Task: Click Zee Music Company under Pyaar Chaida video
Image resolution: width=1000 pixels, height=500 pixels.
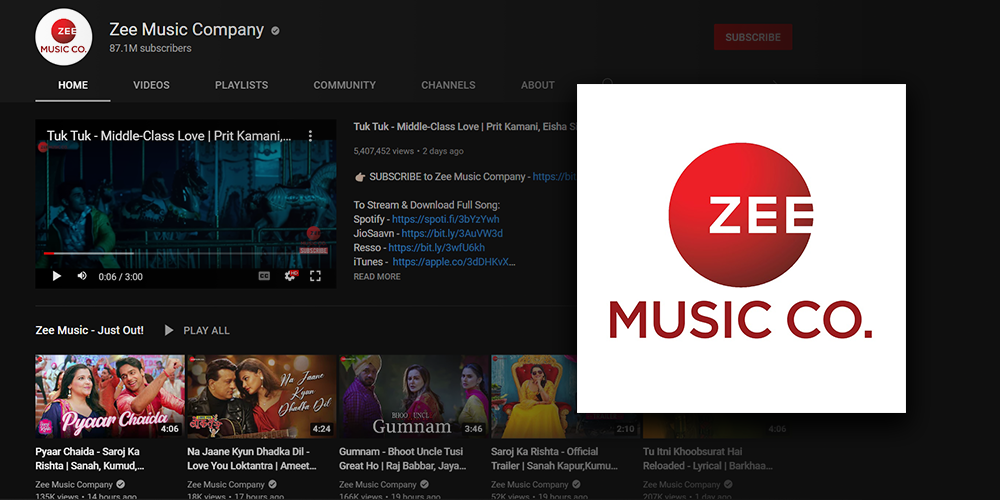Action: tap(74, 485)
